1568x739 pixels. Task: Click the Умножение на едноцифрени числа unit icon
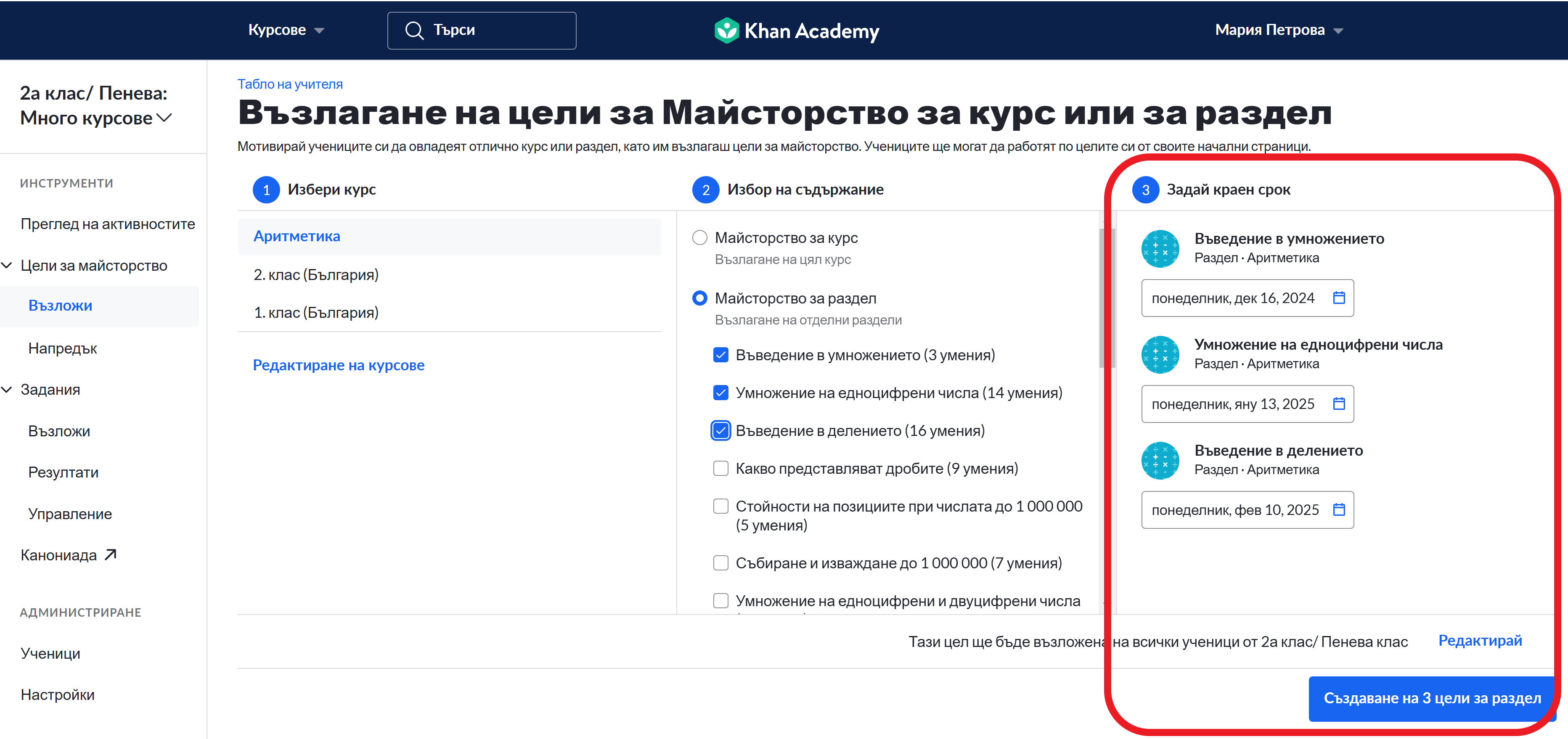pos(1160,354)
